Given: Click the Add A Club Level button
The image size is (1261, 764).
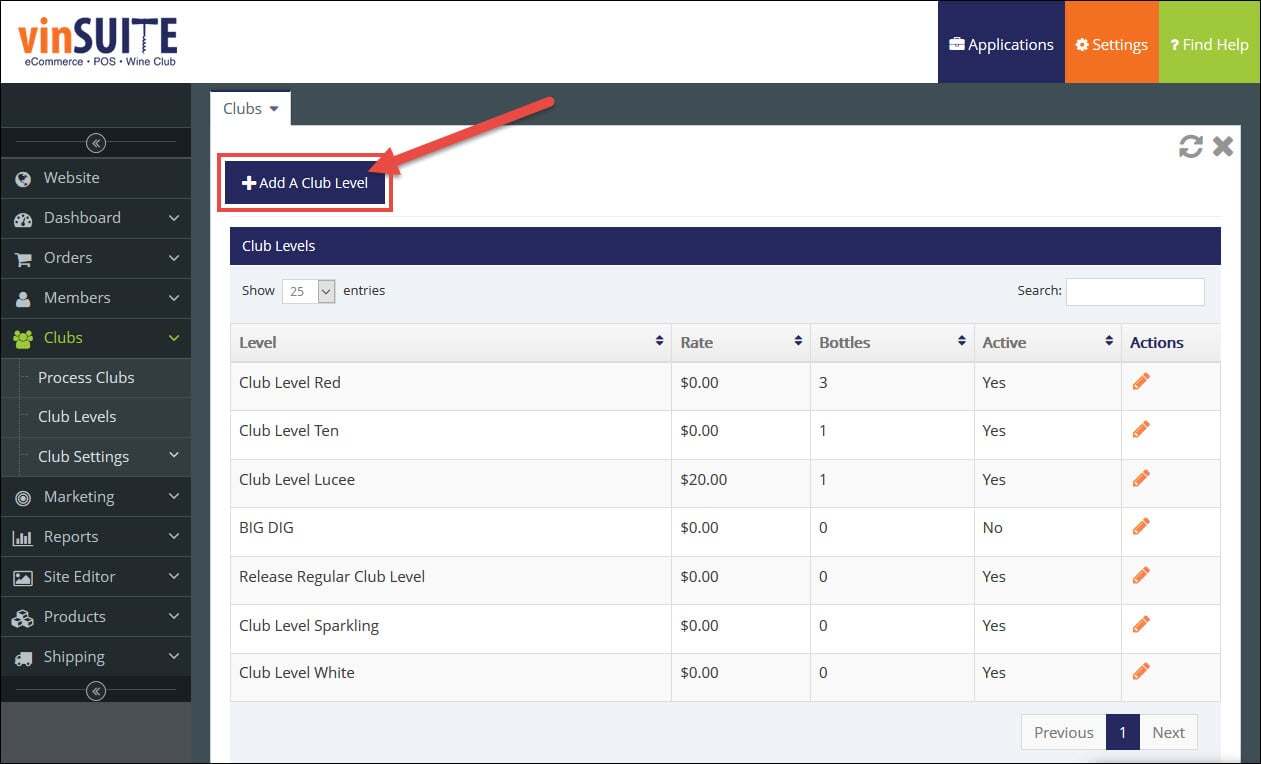Looking at the screenshot, I should (305, 184).
